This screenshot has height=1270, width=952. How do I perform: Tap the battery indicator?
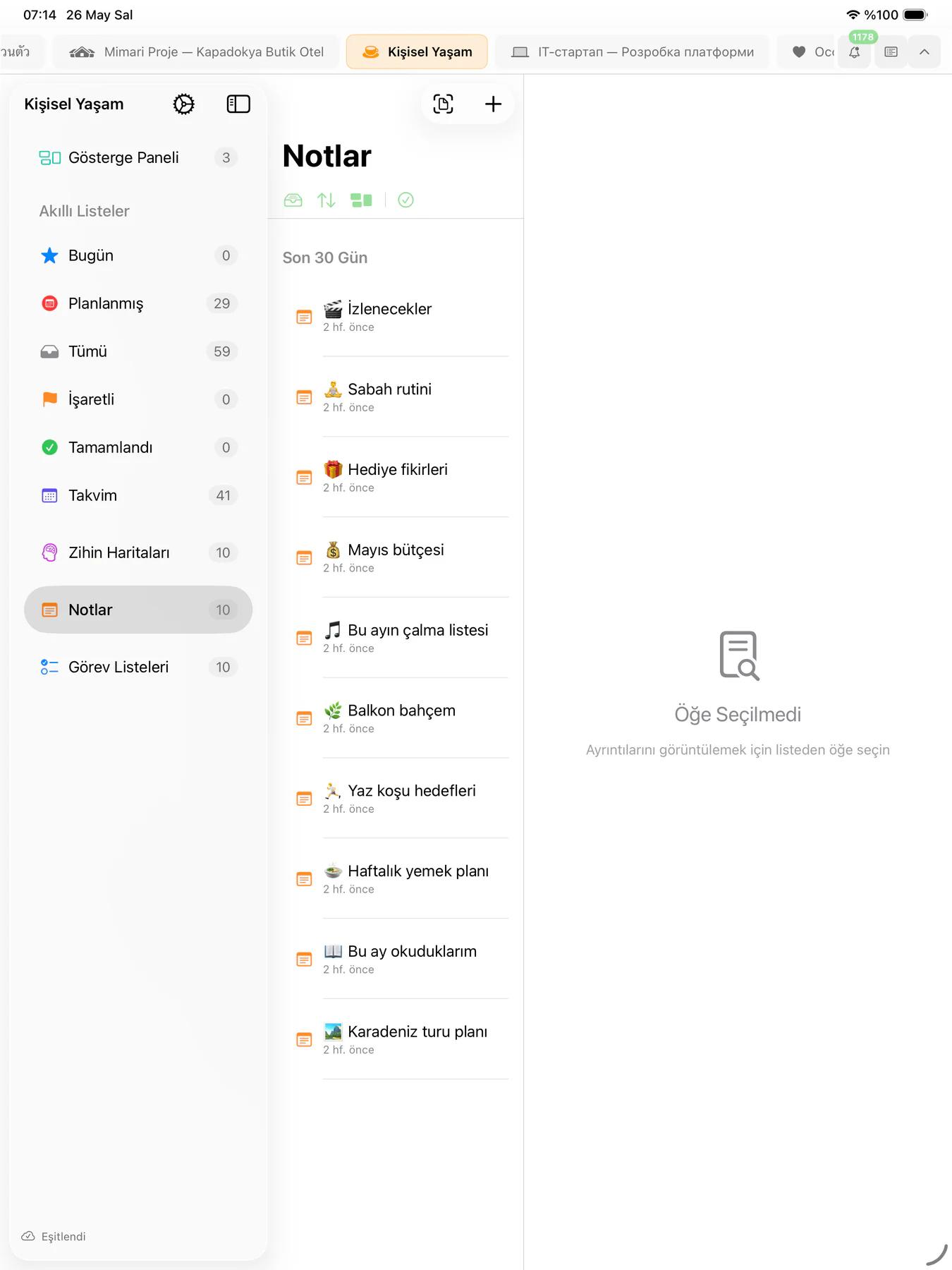coord(915,15)
